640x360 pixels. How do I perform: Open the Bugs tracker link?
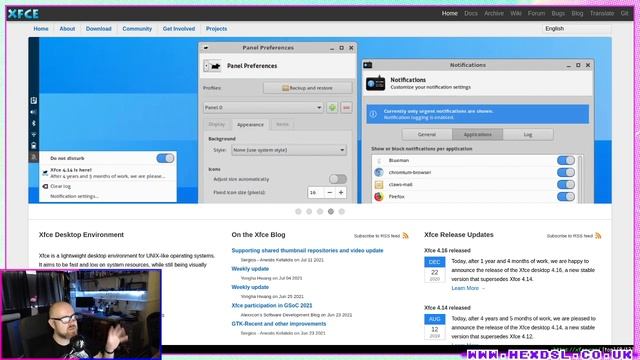(558, 13)
